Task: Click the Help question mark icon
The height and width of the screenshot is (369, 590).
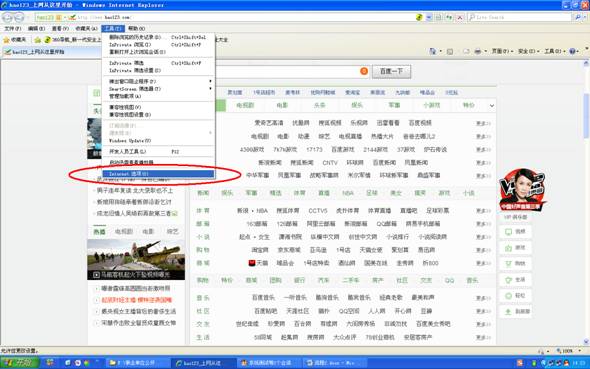Action: pyautogui.click(x=572, y=51)
